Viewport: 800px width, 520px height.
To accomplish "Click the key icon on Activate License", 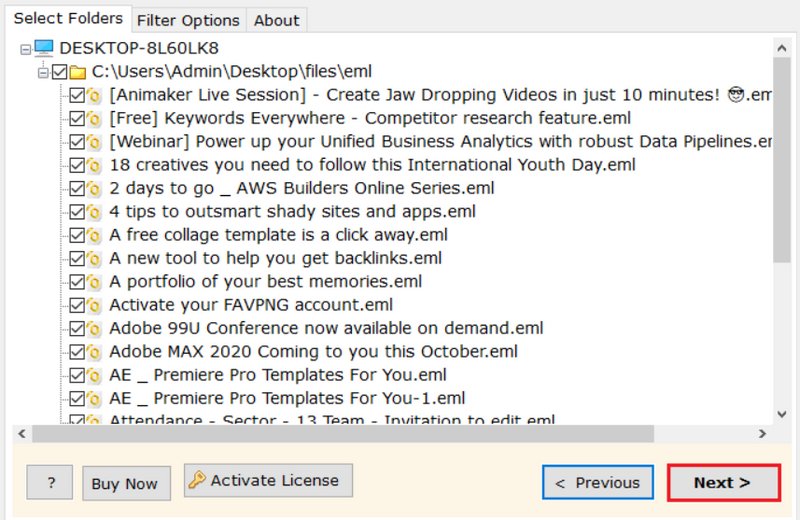I will coord(196,480).
